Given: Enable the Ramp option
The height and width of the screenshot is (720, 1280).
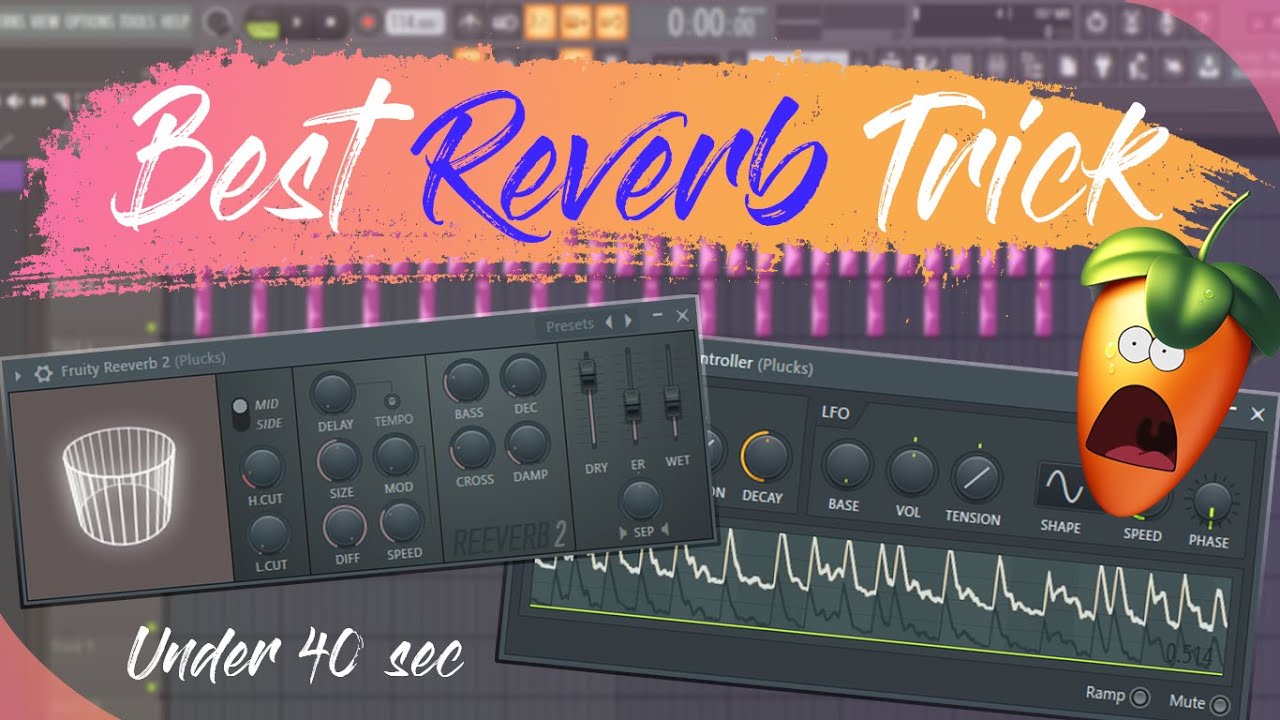Looking at the screenshot, I should click(x=1139, y=697).
